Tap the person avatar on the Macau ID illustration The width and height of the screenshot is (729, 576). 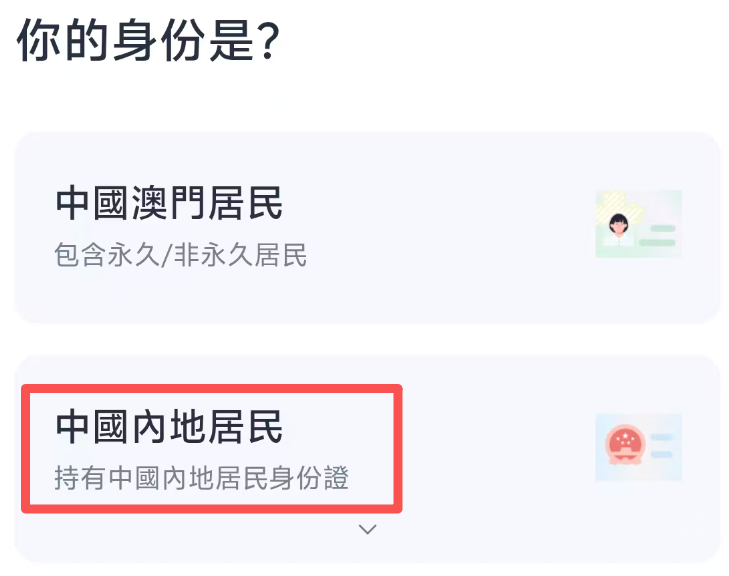point(619,226)
